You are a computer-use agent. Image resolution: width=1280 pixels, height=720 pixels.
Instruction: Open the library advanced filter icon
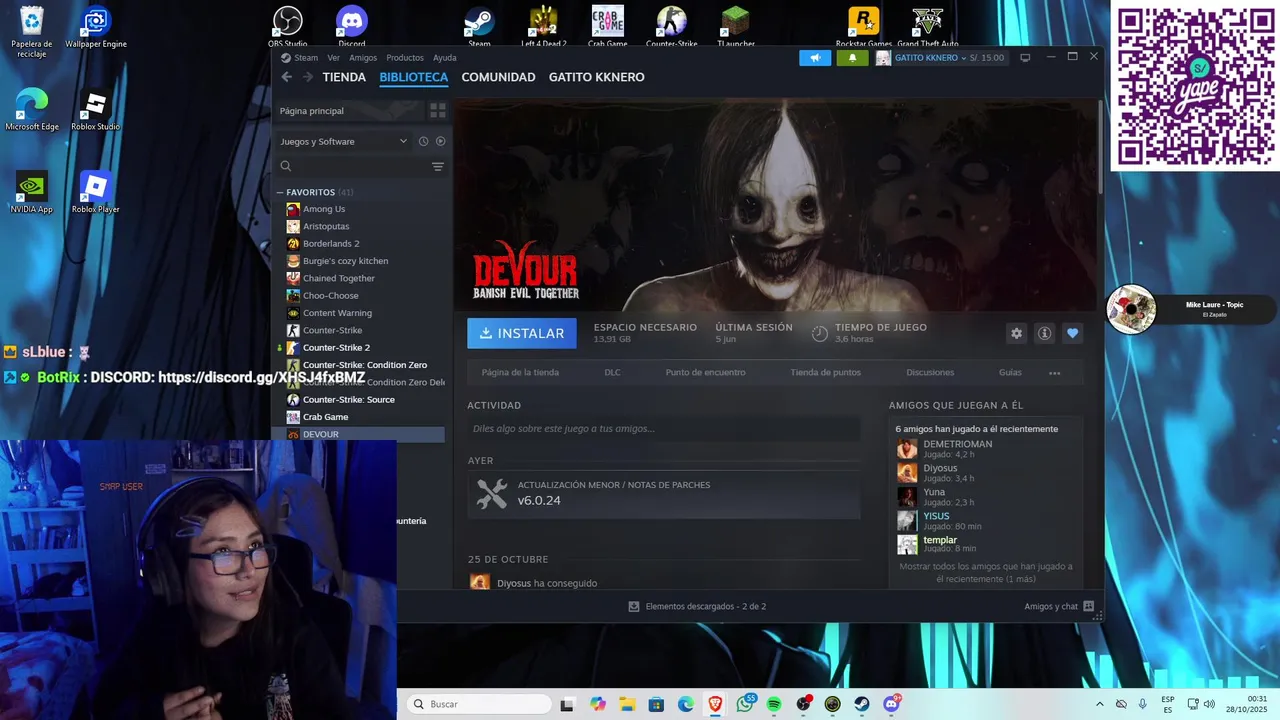(438, 167)
